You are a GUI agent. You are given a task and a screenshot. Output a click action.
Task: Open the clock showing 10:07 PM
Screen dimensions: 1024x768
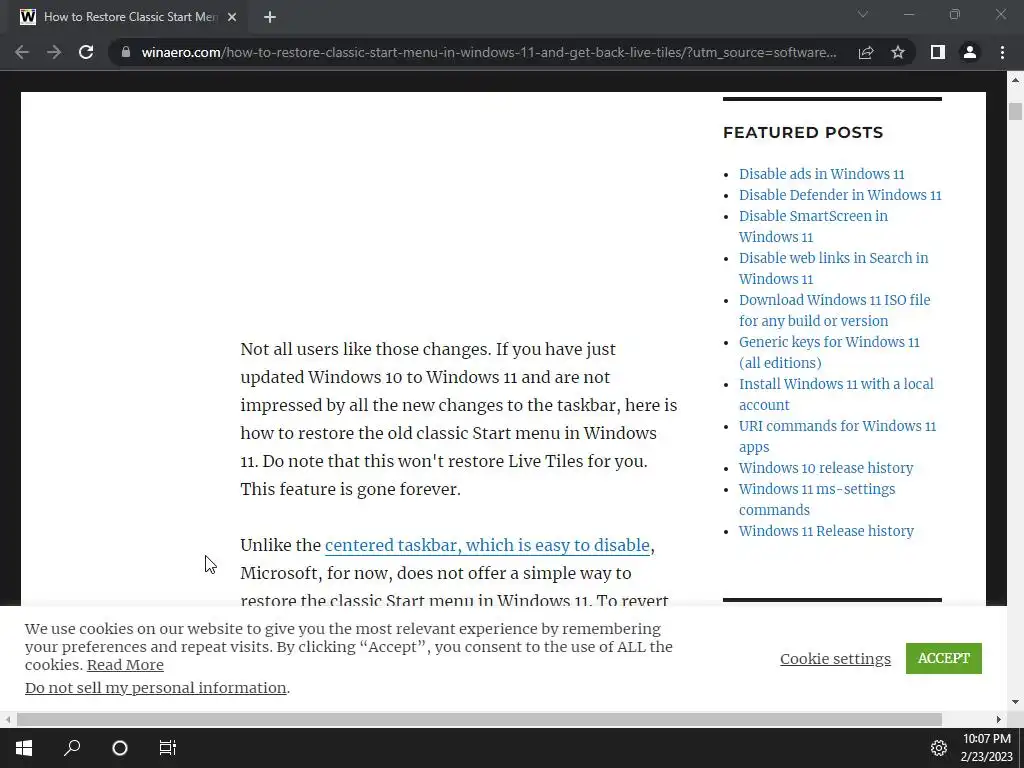[x=986, y=748]
